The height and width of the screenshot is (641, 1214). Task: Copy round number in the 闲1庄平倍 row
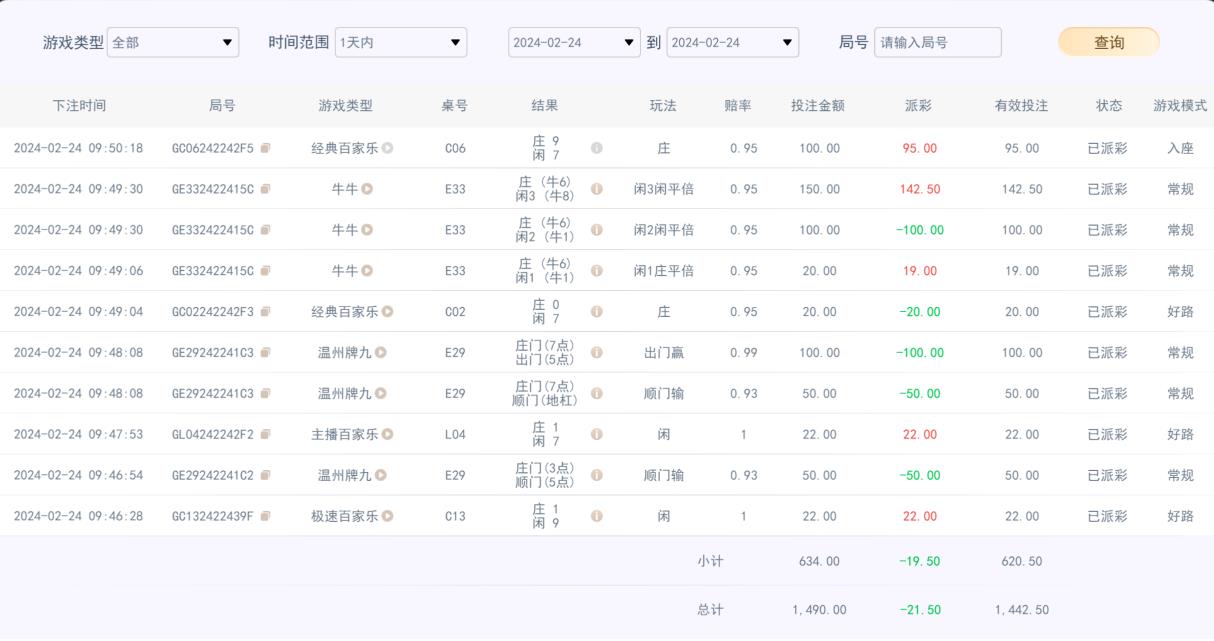pos(265,271)
